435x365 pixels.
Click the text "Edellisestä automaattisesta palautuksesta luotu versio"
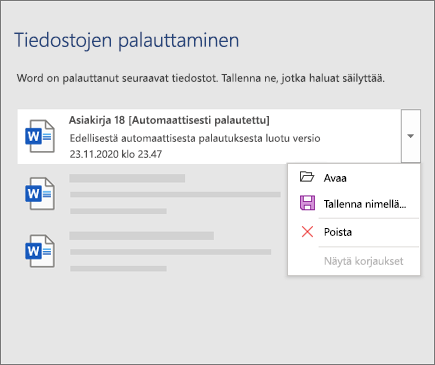click(195, 138)
